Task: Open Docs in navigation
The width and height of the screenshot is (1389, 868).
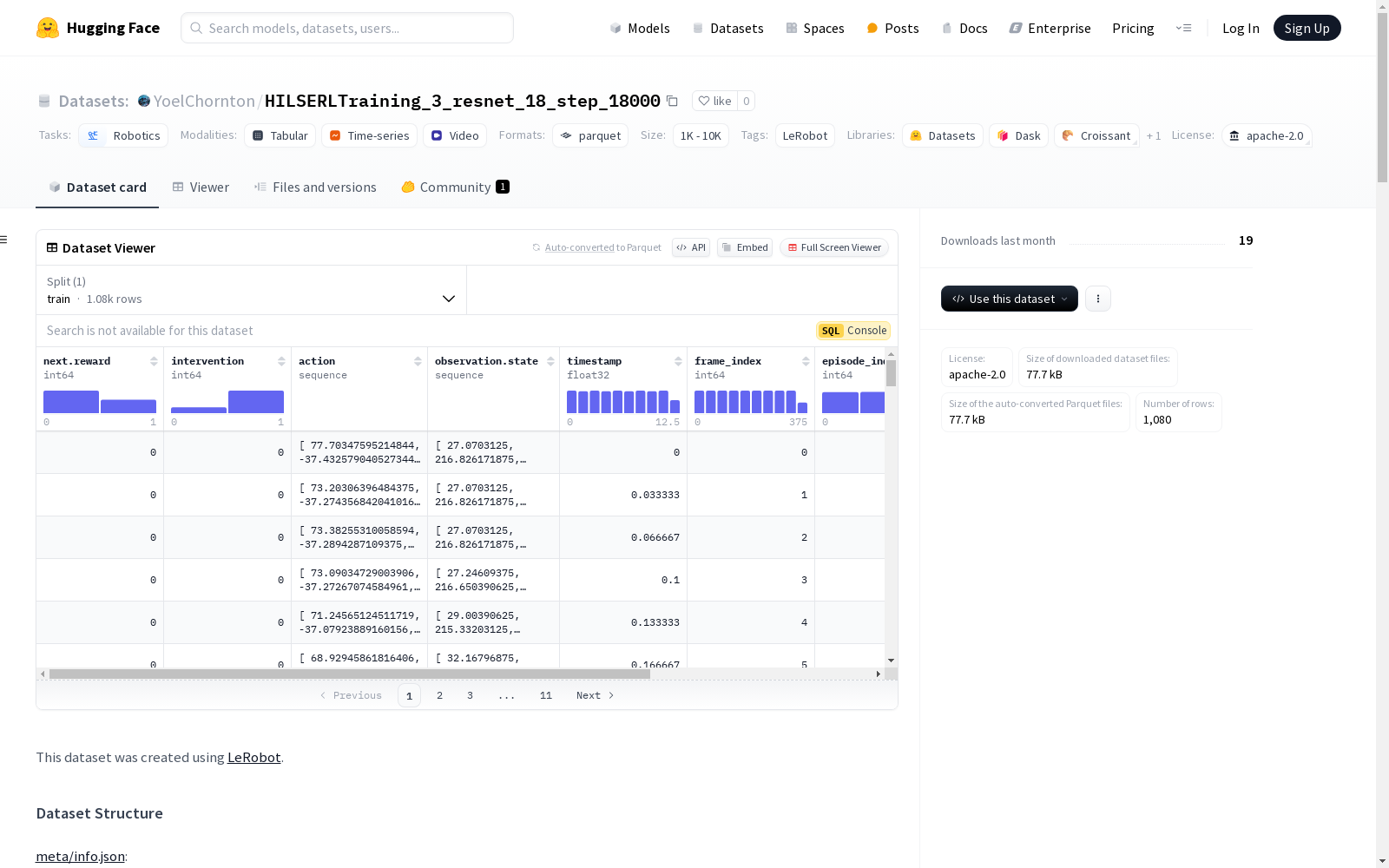Action: pos(964,28)
